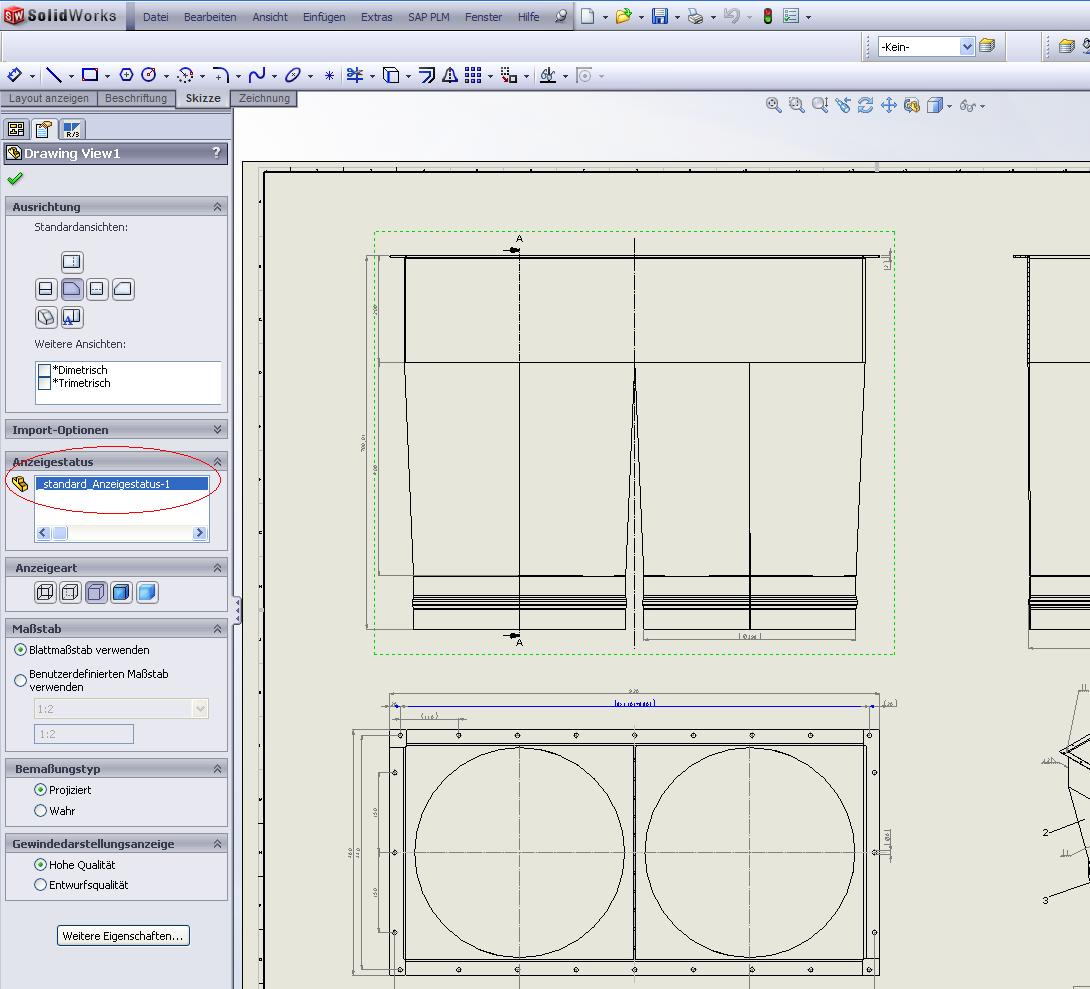
Task: Switch to the Beschriftung tab
Action: tap(136, 98)
